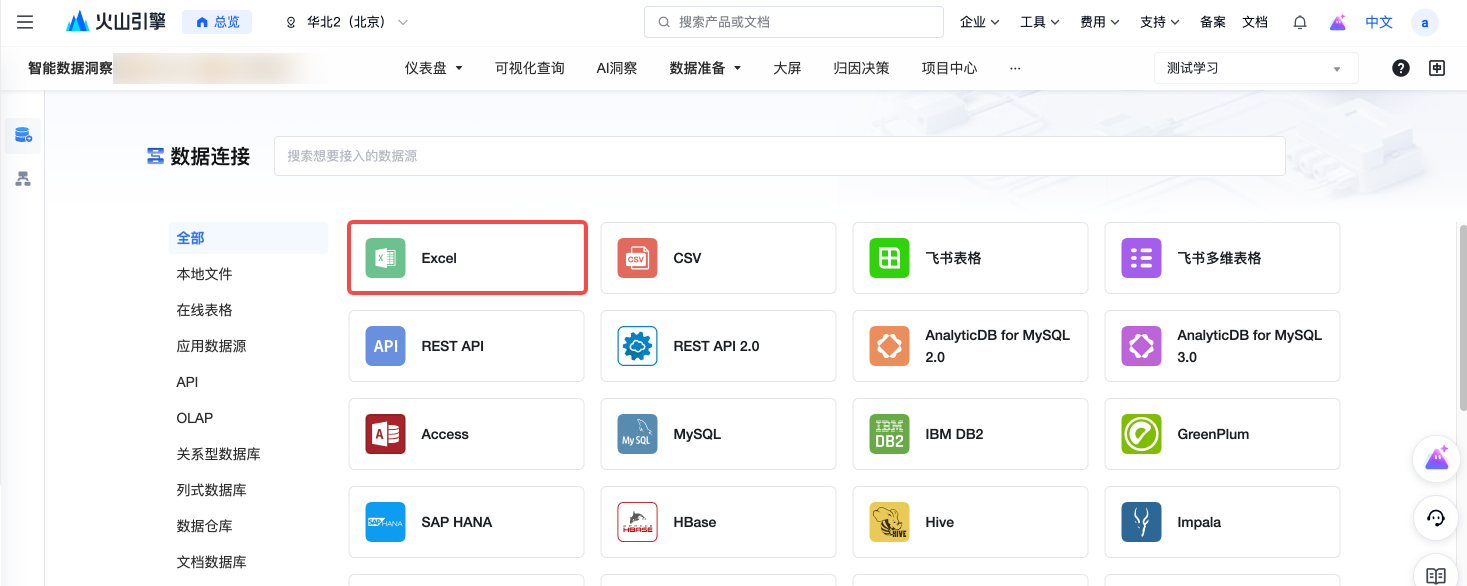Click the 搜索想要接入的数据源 search field
The height and width of the screenshot is (586, 1467).
click(779, 156)
